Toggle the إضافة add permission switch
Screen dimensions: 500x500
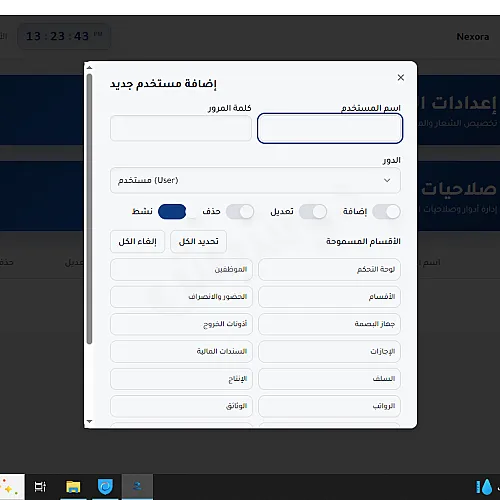click(386, 212)
